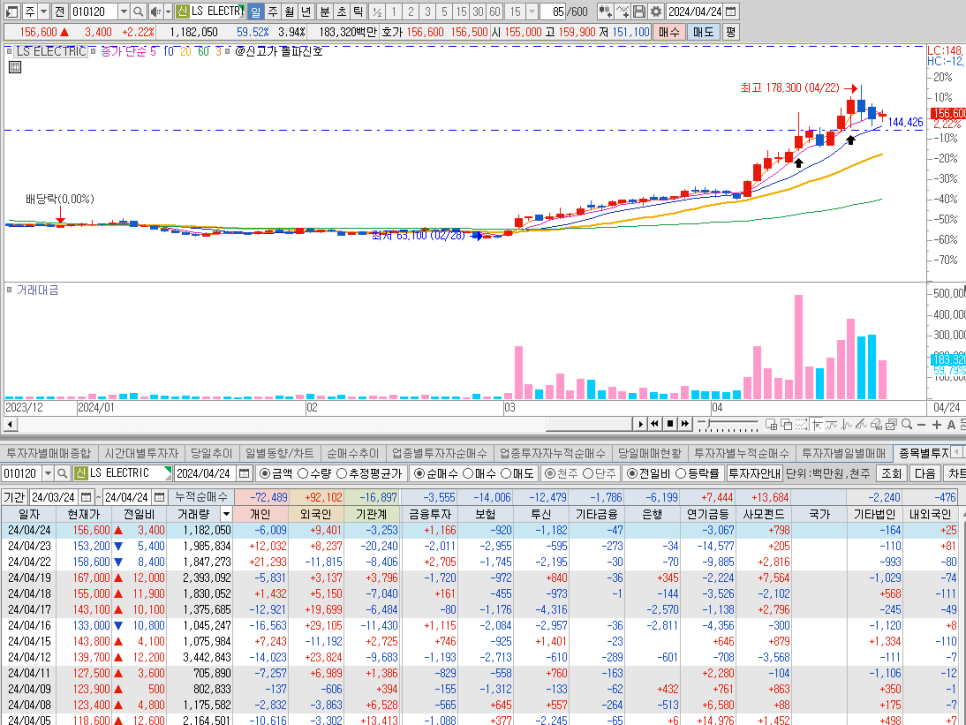Click the top-left window layout icon
This screenshot has height=725, width=966.
(x=12, y=12)
